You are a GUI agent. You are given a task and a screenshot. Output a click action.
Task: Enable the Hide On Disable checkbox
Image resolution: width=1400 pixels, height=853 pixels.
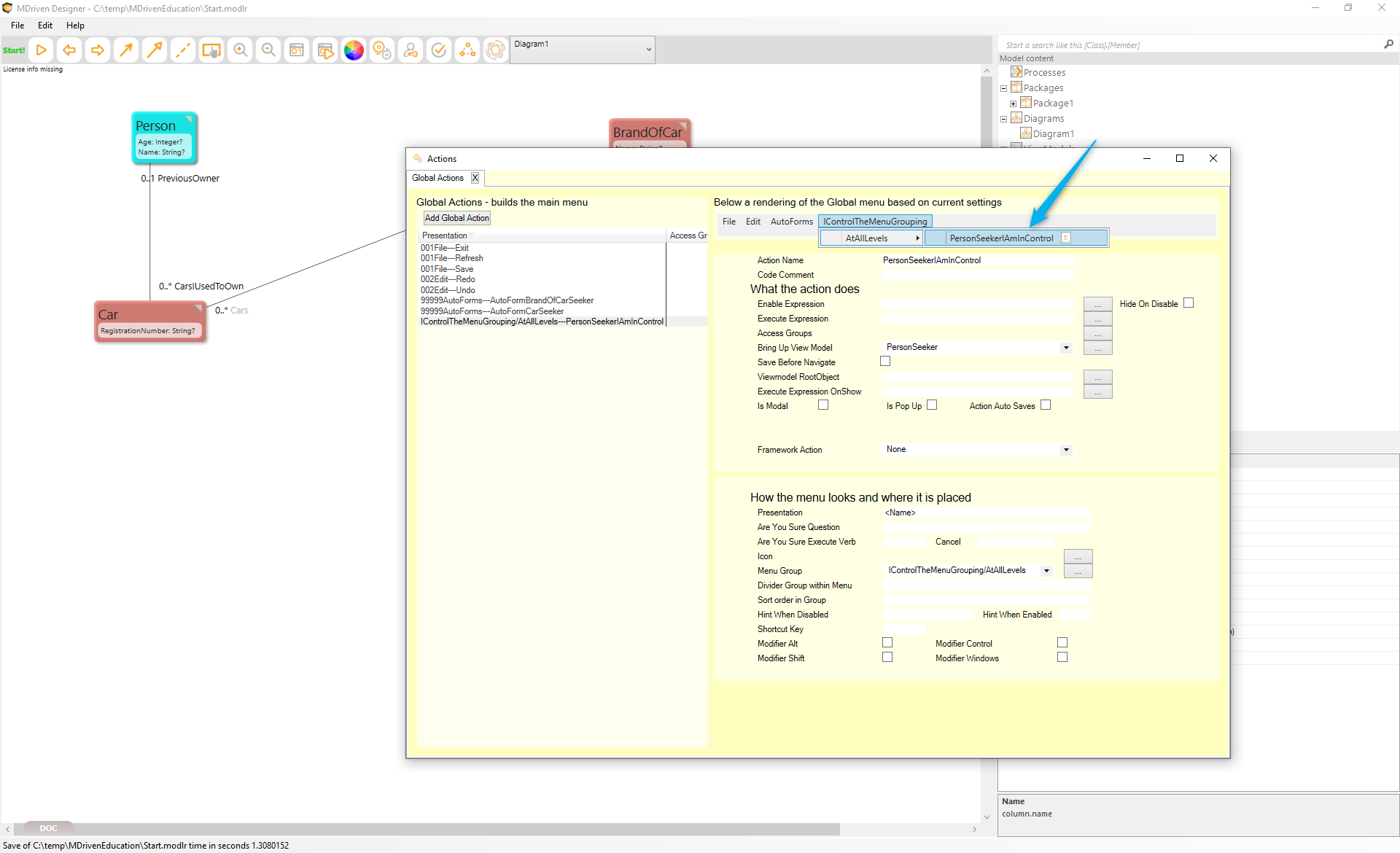click(1189, 303)
